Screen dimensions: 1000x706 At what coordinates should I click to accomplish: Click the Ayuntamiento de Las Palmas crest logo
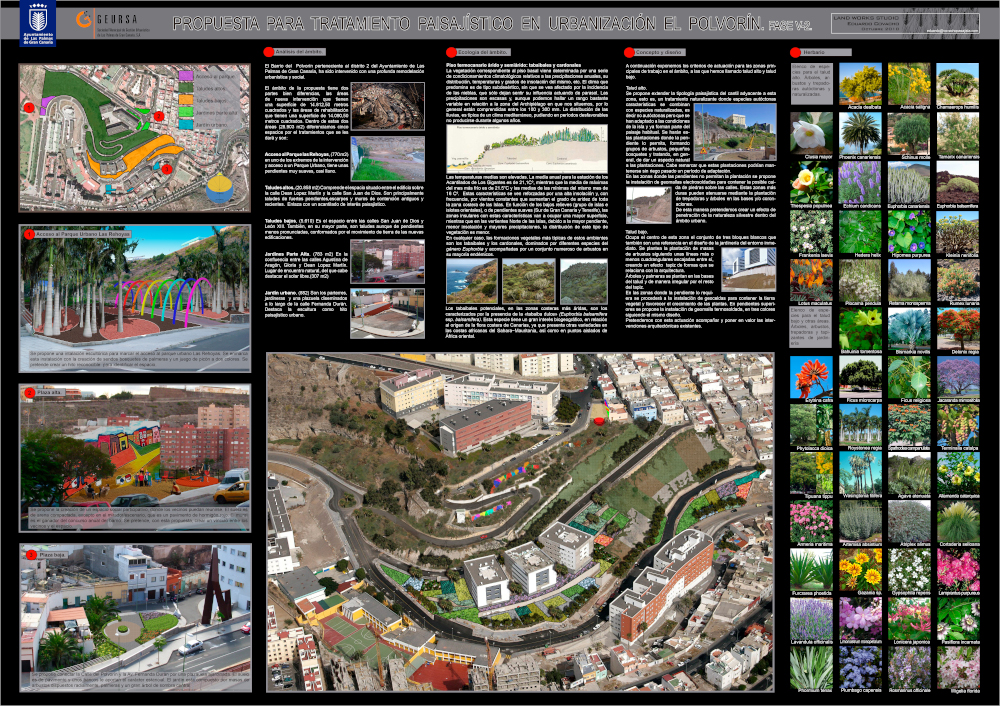[38, 23]
